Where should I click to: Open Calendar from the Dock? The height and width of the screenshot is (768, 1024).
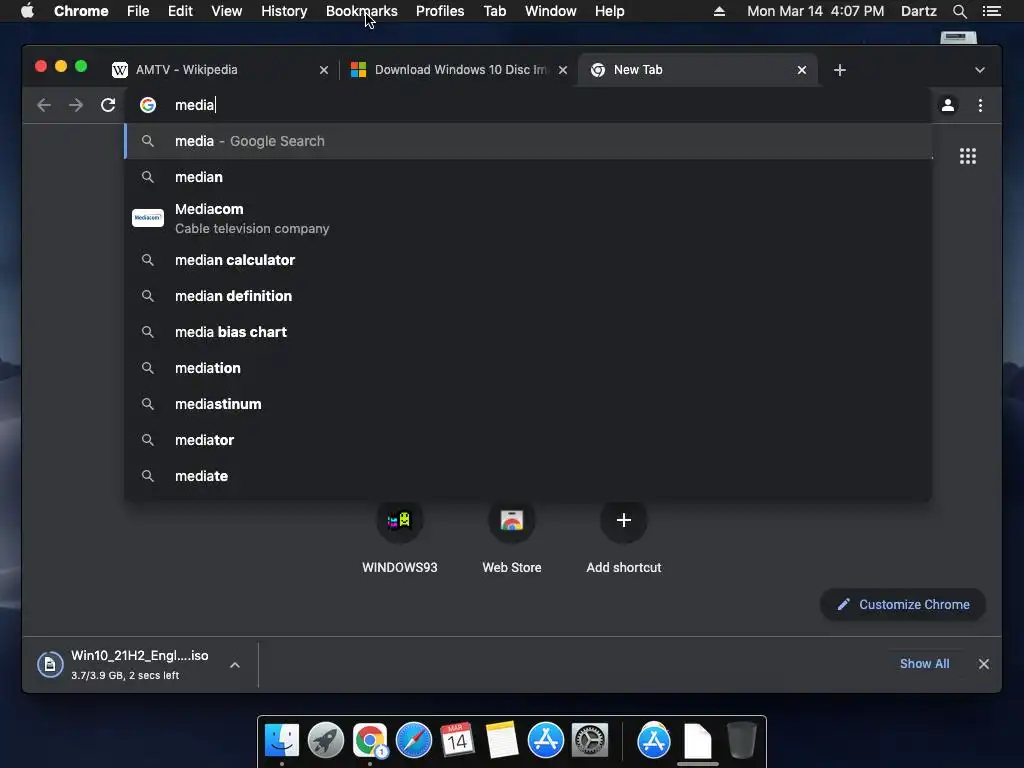pyautogui.click(x=457, y=740)
